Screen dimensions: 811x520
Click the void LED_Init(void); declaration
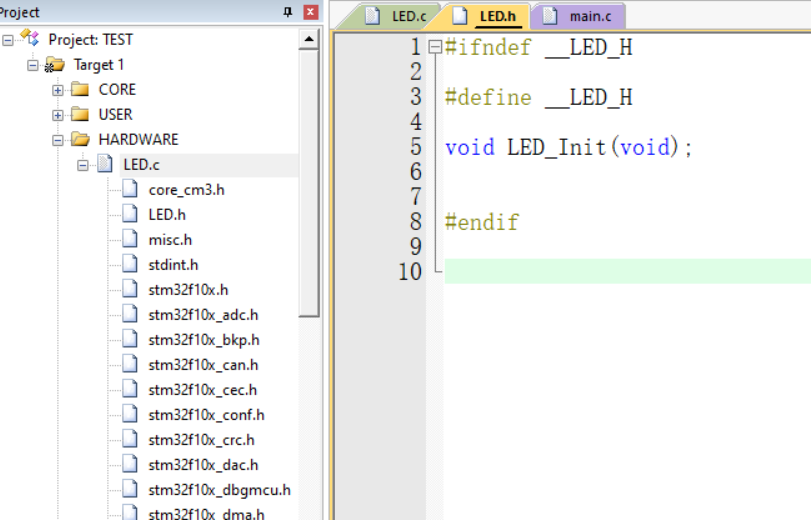568,147
